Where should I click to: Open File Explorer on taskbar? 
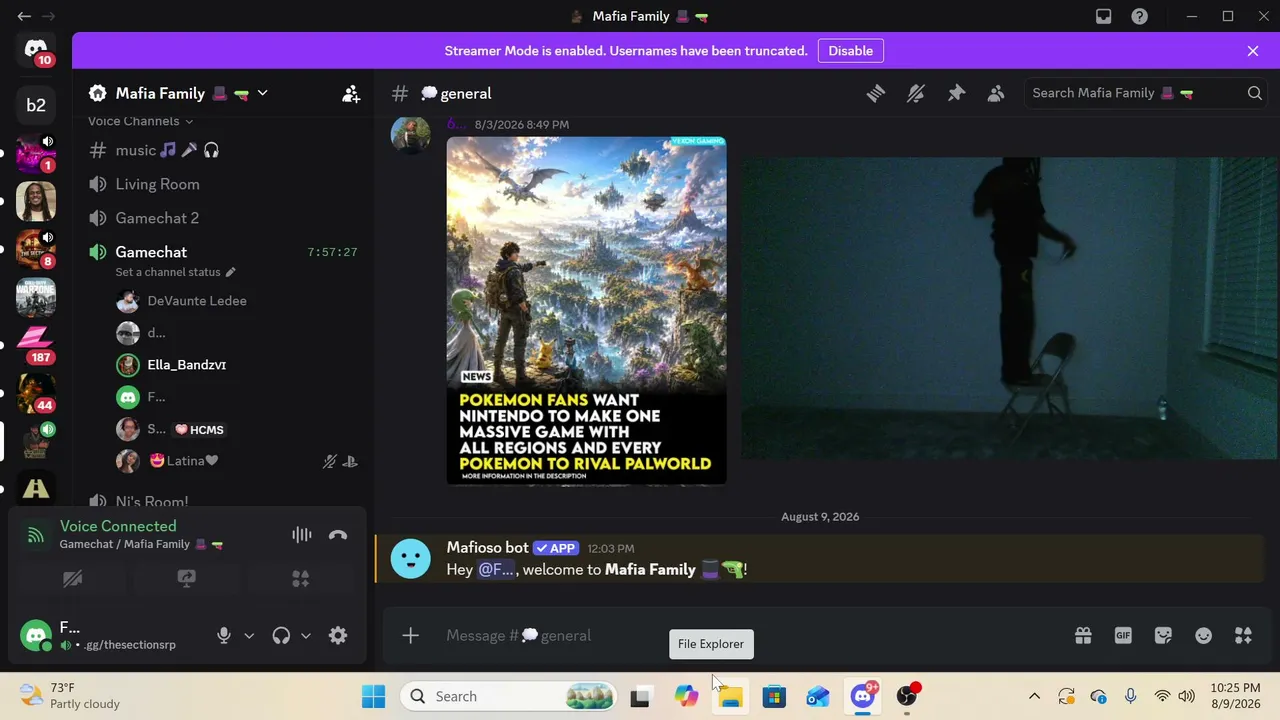click(731, 696)
